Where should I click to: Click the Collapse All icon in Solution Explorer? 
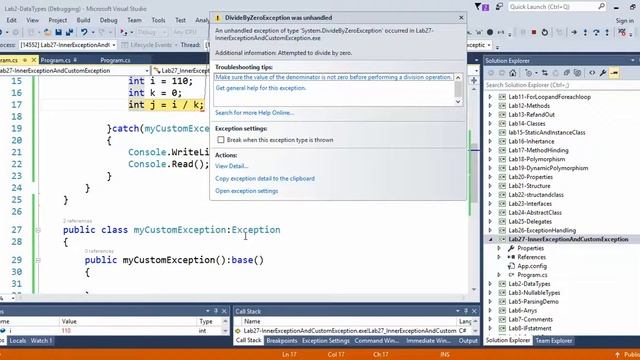pos(566,73)
